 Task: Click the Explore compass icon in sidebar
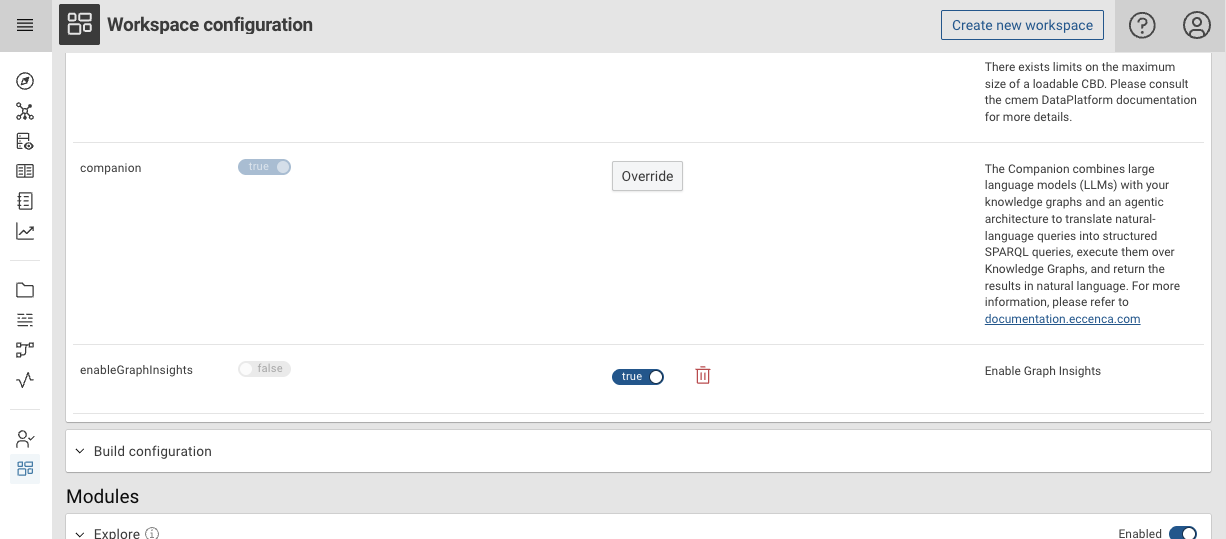tap(25, 82)
